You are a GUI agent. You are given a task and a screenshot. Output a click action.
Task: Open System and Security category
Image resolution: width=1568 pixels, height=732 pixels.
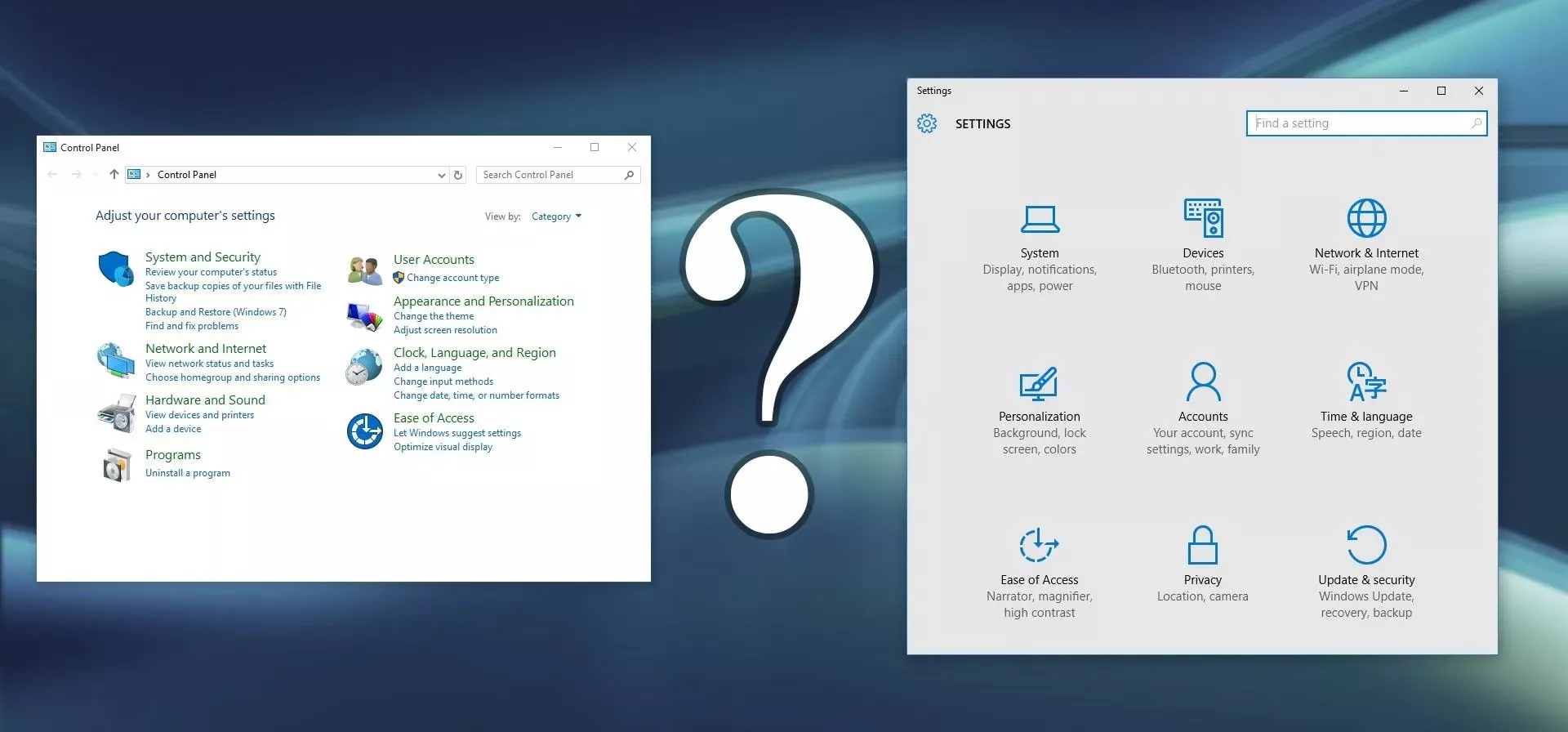203,257
